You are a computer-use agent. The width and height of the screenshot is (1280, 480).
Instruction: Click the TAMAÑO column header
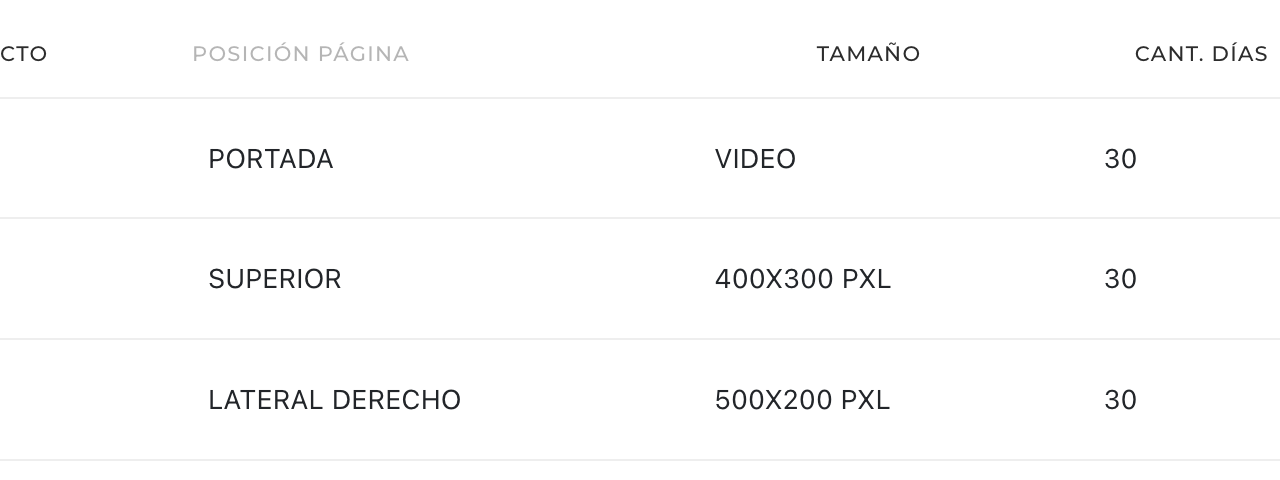[868, 54]
